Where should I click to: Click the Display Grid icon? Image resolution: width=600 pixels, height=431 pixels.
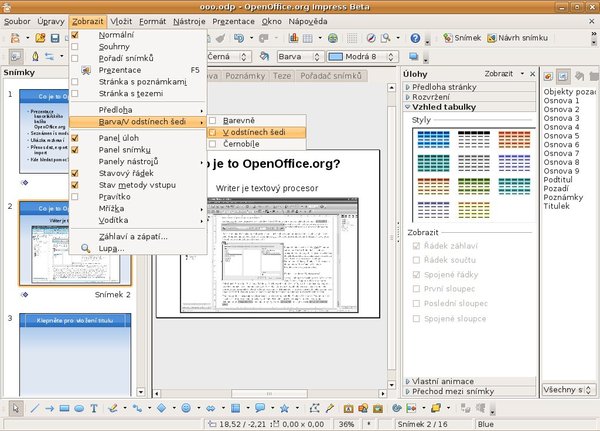[352, 38]
